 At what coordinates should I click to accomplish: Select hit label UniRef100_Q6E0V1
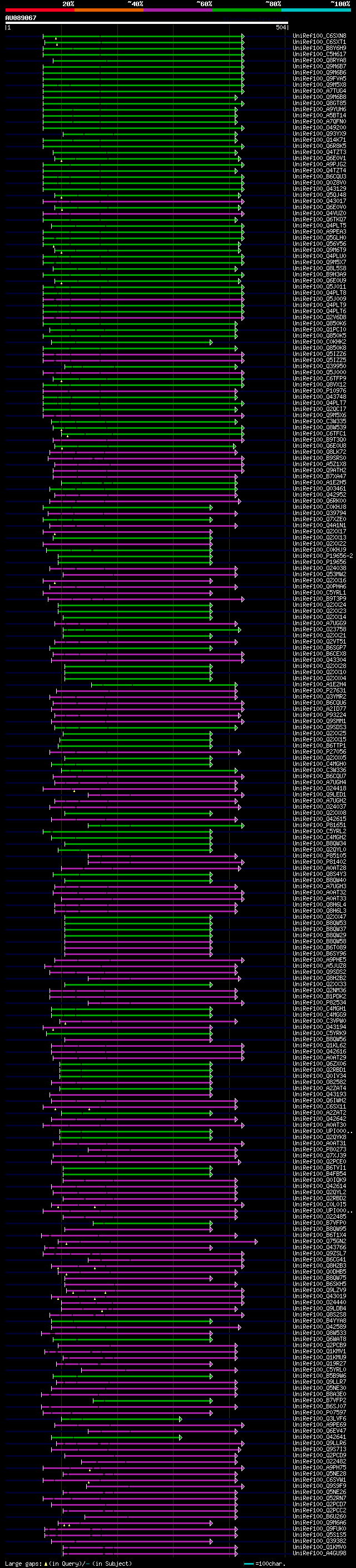(x=319, y=159)
